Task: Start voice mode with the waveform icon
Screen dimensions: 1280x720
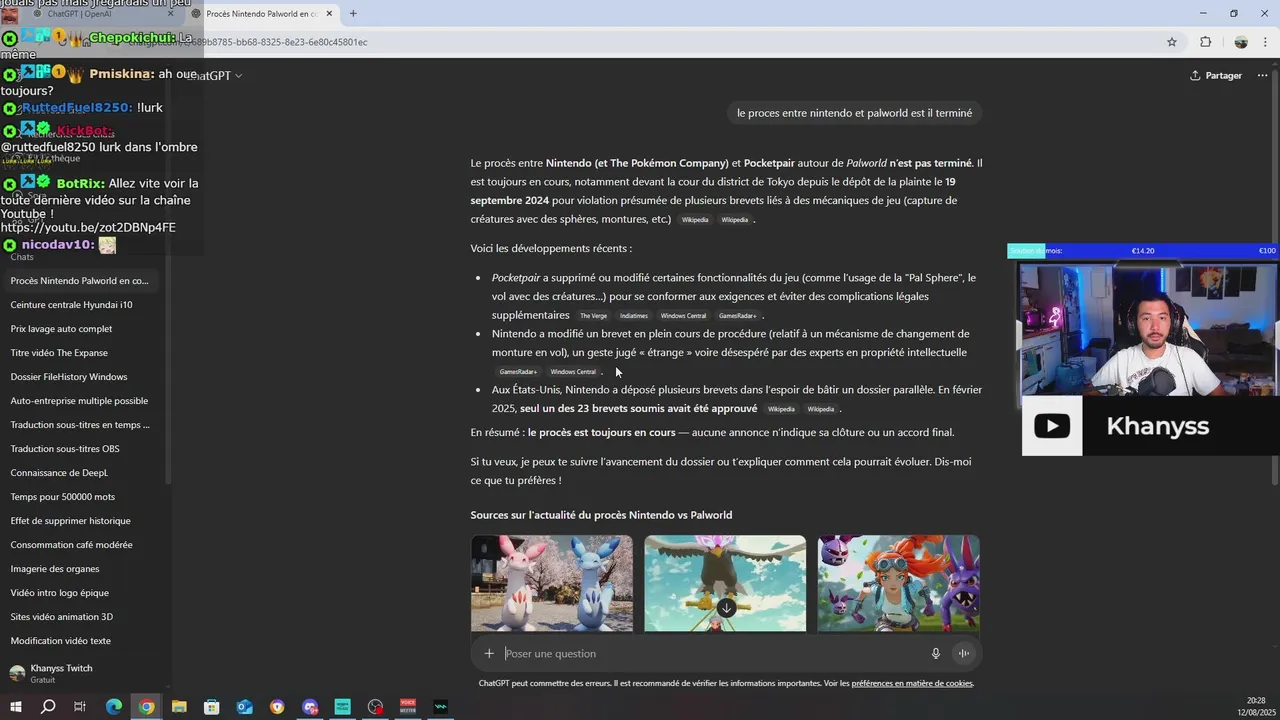Action: coord(964,654)
